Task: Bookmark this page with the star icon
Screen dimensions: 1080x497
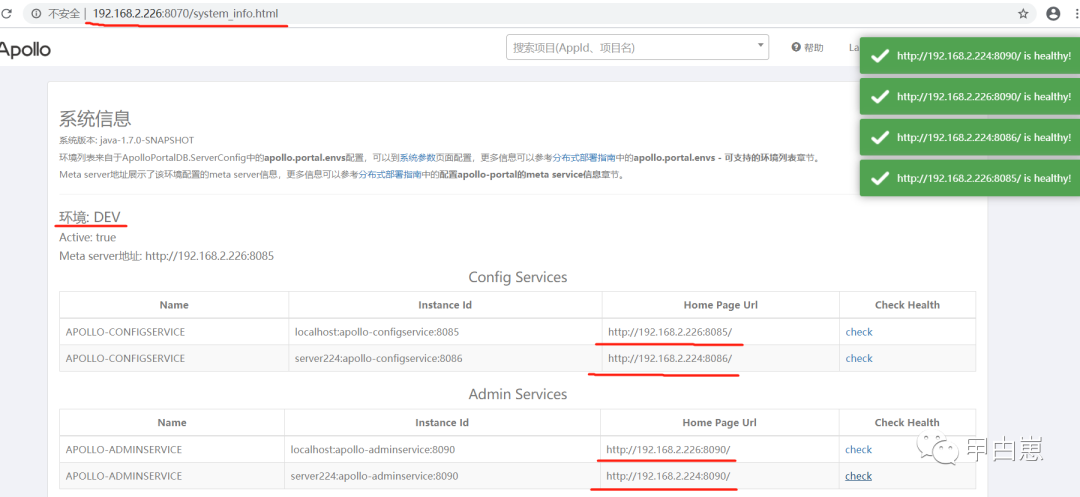Action: pos(1024,14)
